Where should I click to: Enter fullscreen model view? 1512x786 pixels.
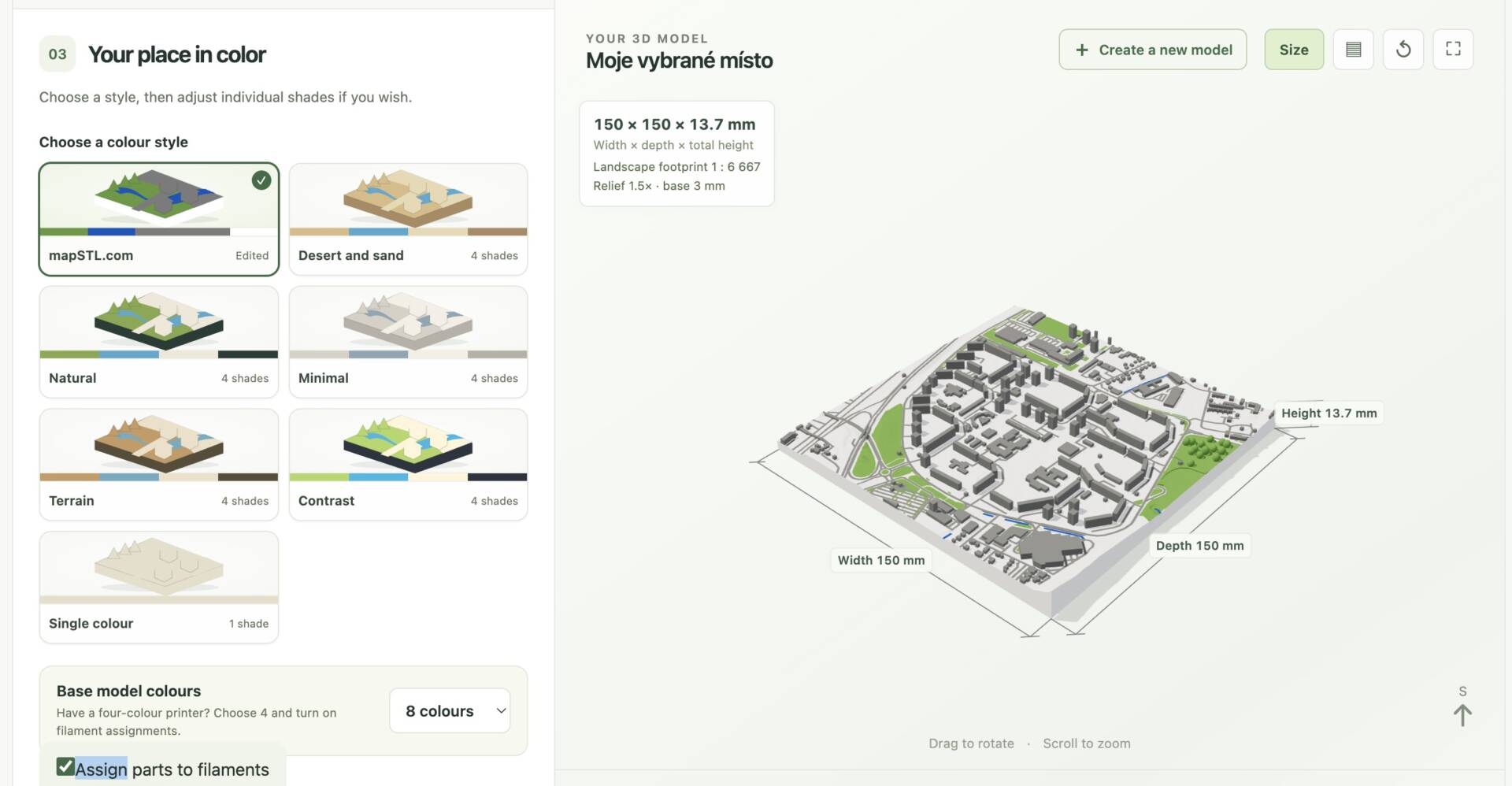pos(1453,50)
